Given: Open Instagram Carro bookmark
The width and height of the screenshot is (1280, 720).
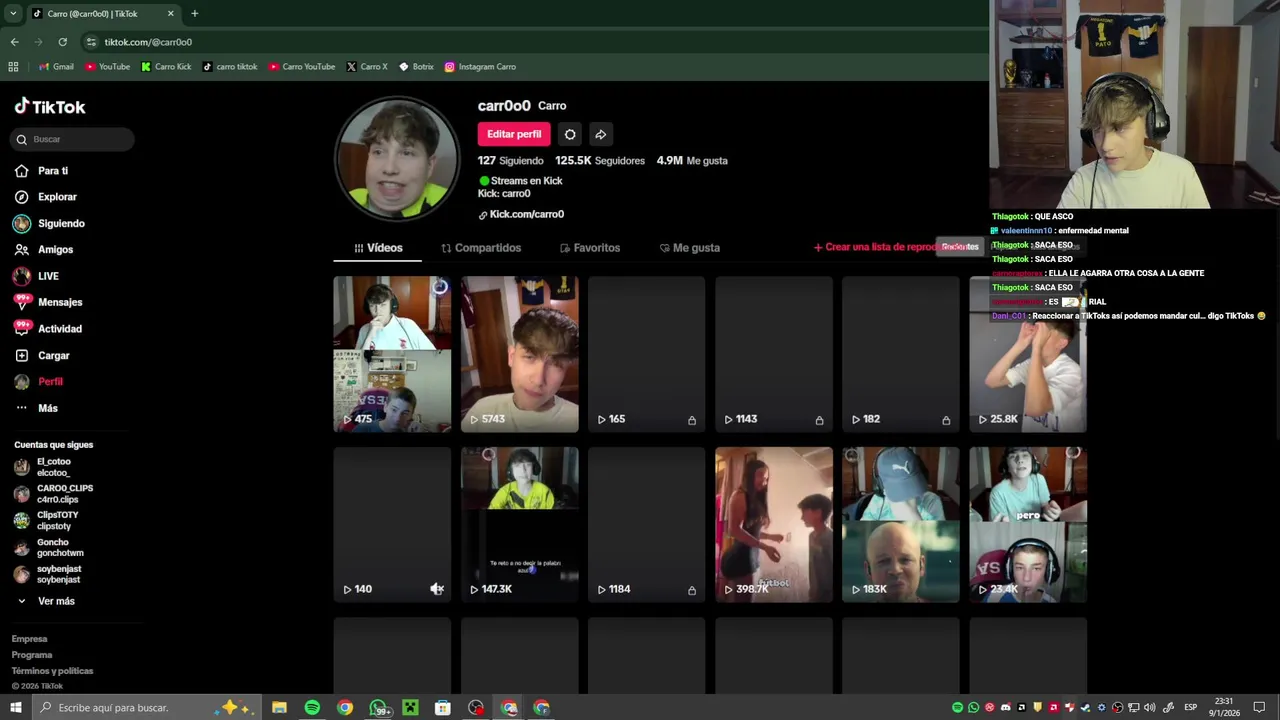Looking at the screenshot, I should [480, 67].
